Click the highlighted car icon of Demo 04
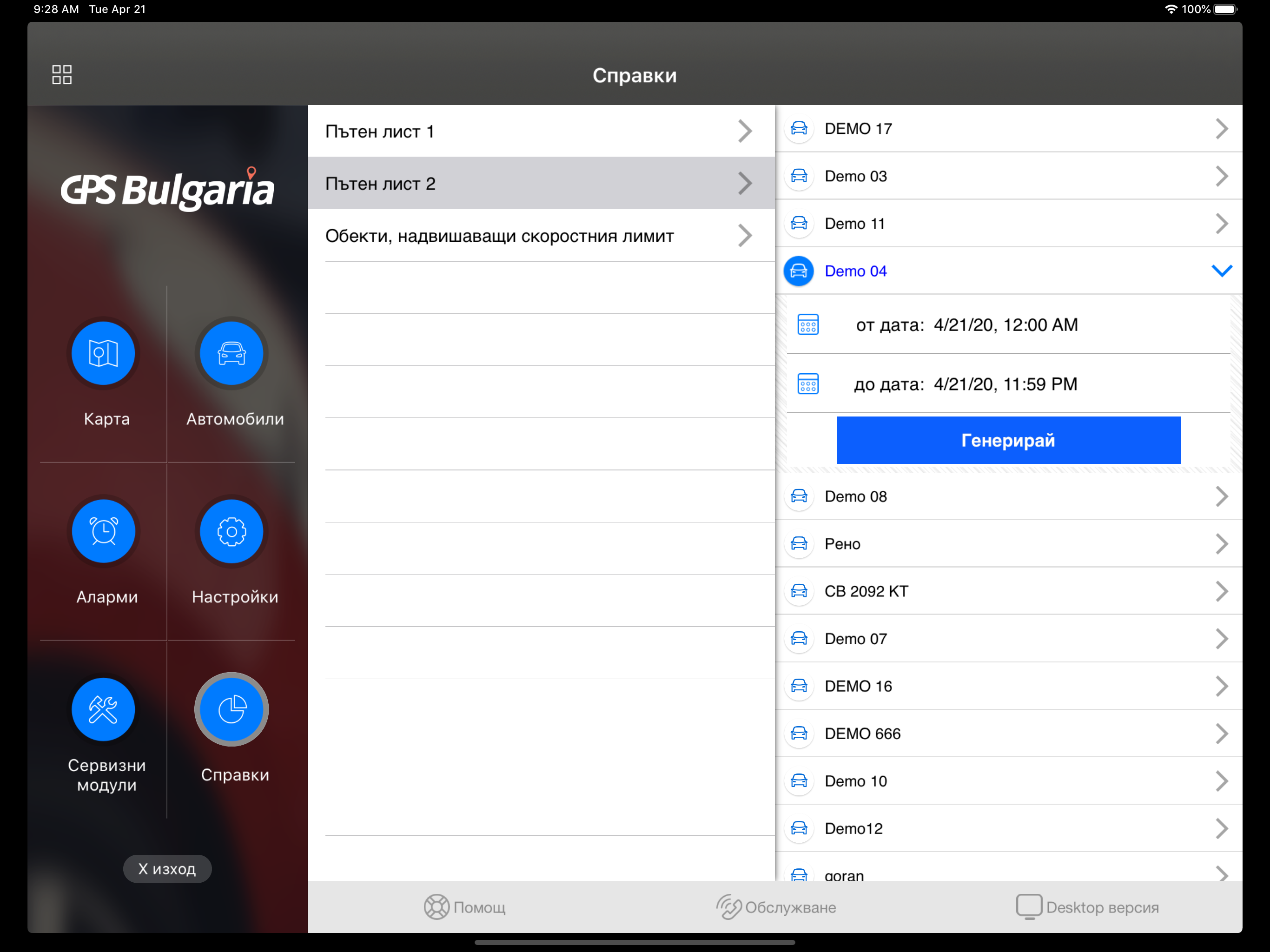Screen dimensions: 1270x952 click(799, 271)
